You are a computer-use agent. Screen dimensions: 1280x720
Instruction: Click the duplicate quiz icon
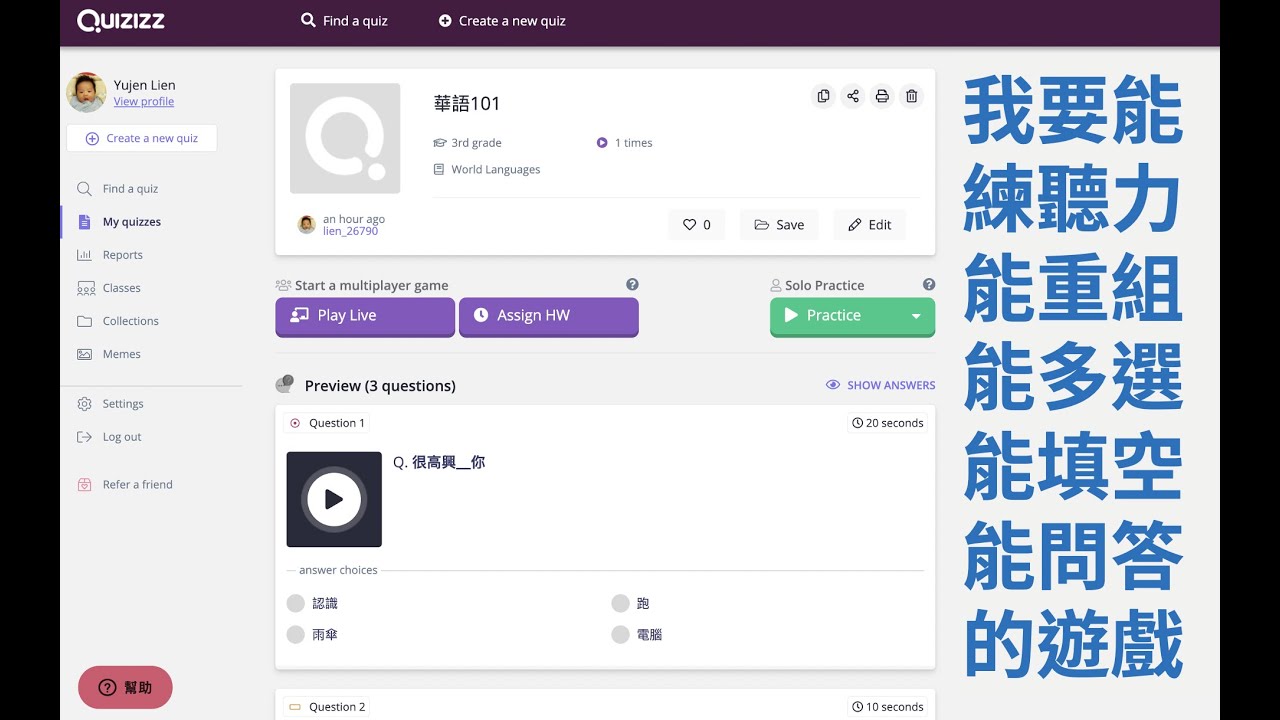coord(823,96)
